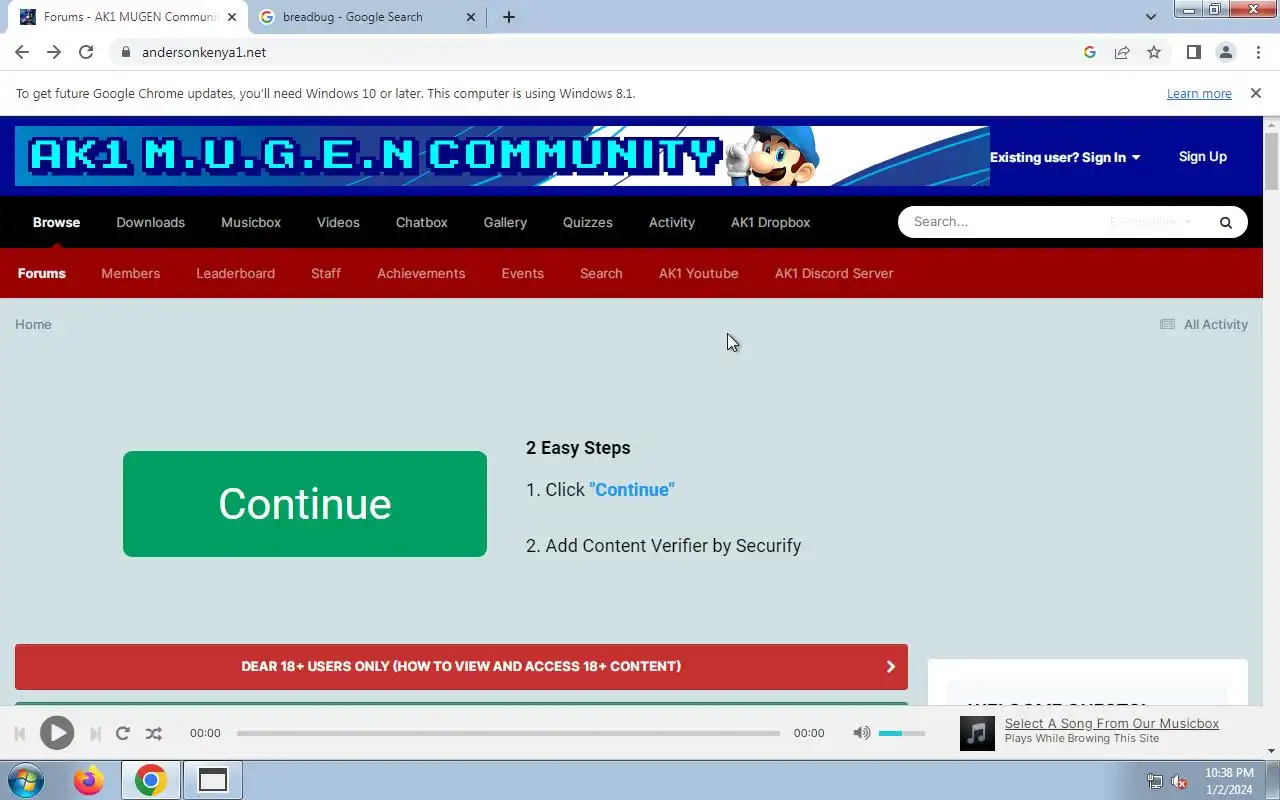
Task: Open the Gallery menu item
Action: [505, 222]
